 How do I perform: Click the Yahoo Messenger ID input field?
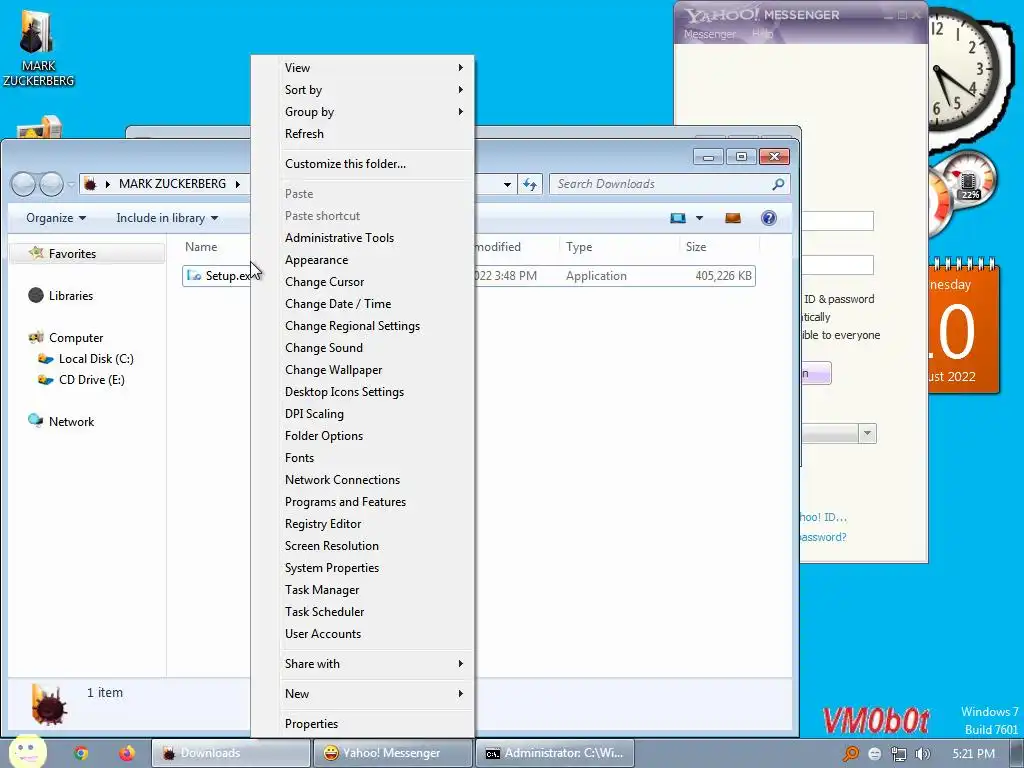click(837, 221)
